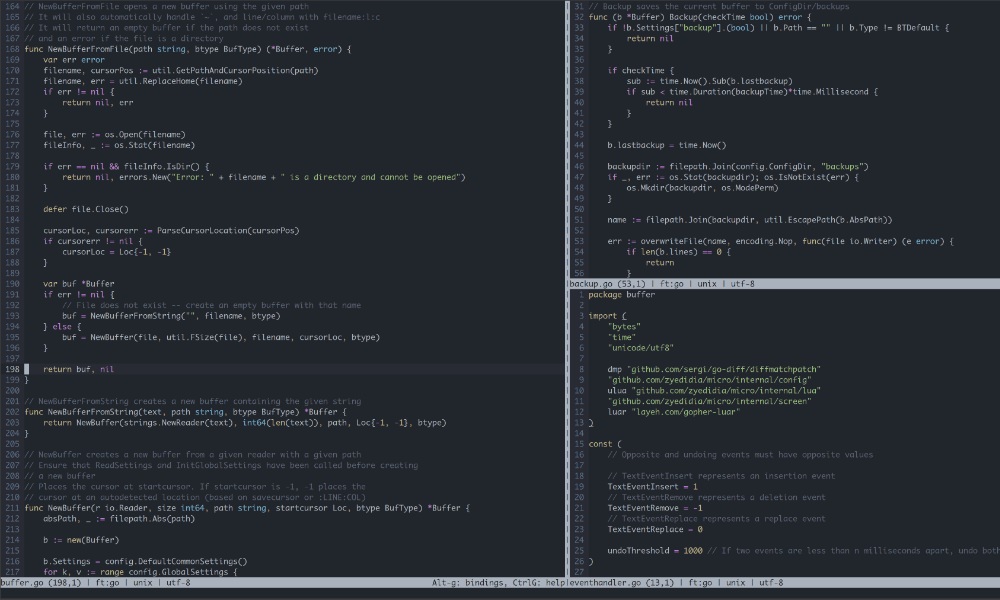Click the utf-8 encoding indicator for eventhandler.go
The width and height of the screenshot is (1000, 600).
click(770, 580)
